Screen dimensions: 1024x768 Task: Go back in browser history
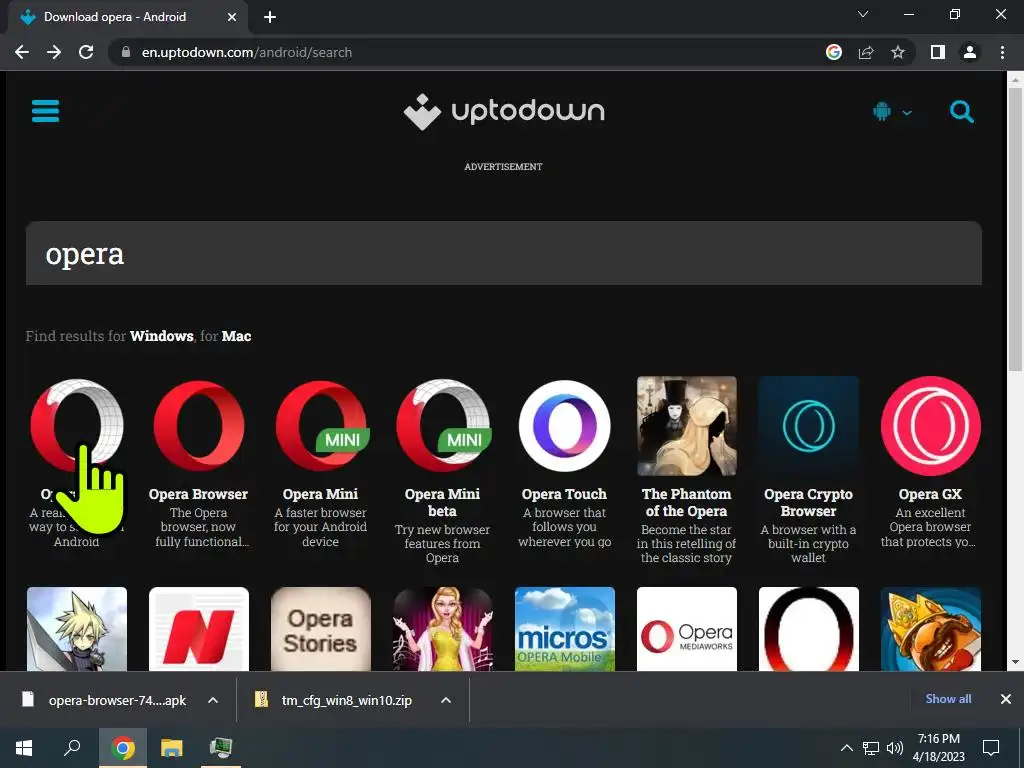22,52
